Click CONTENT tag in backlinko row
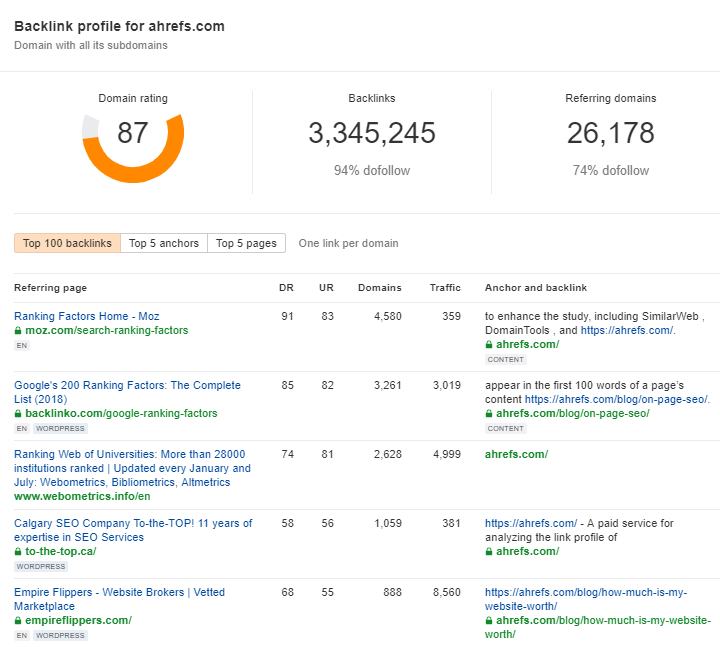The height and width of the screenshot is (647, 720). [x=506, y=428]
